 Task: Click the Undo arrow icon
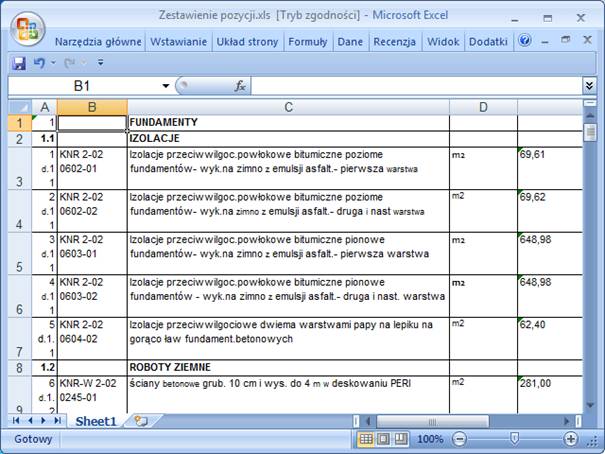[x=39, y=63]
